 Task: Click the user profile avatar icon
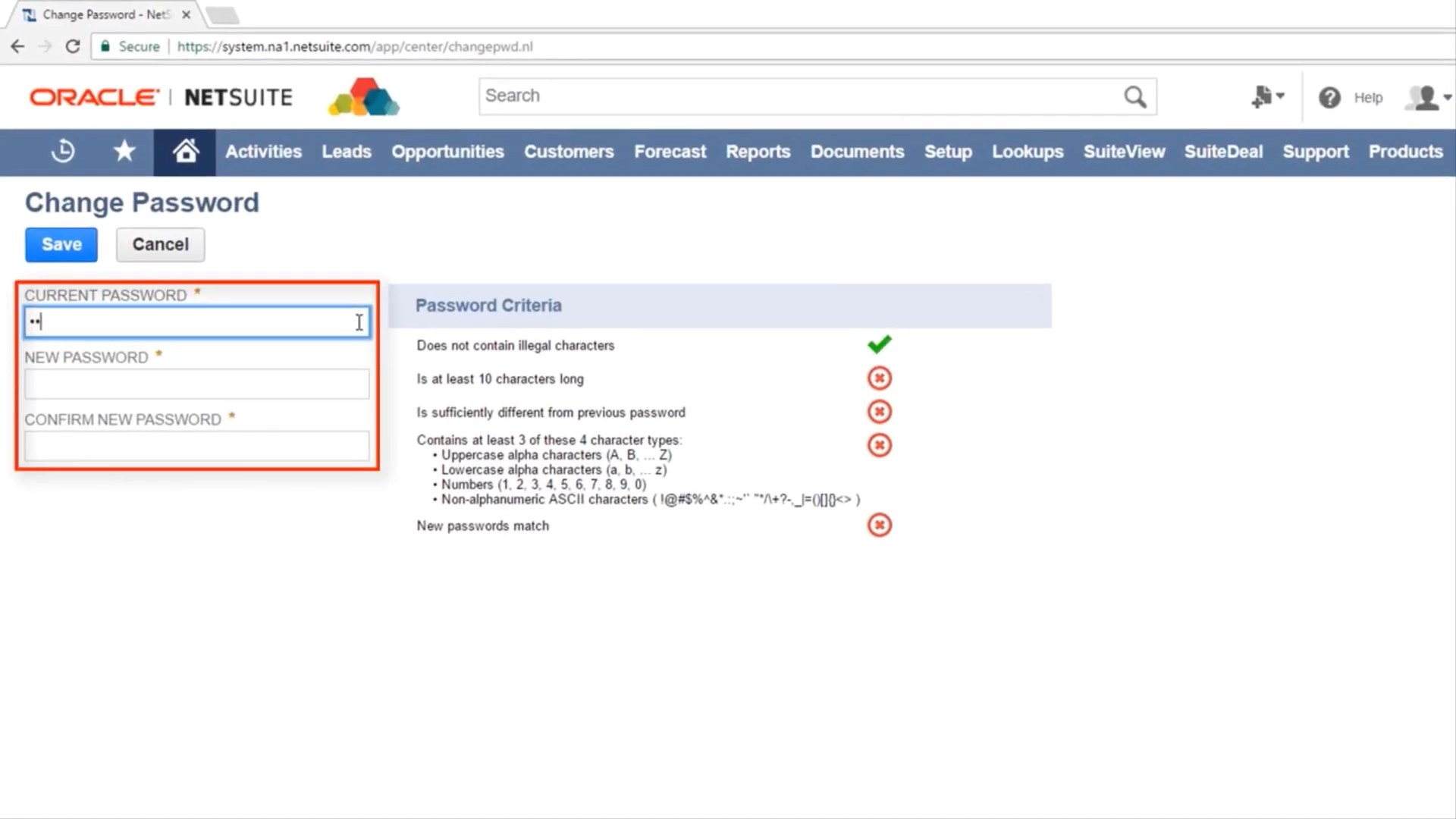coord(1424,97)
